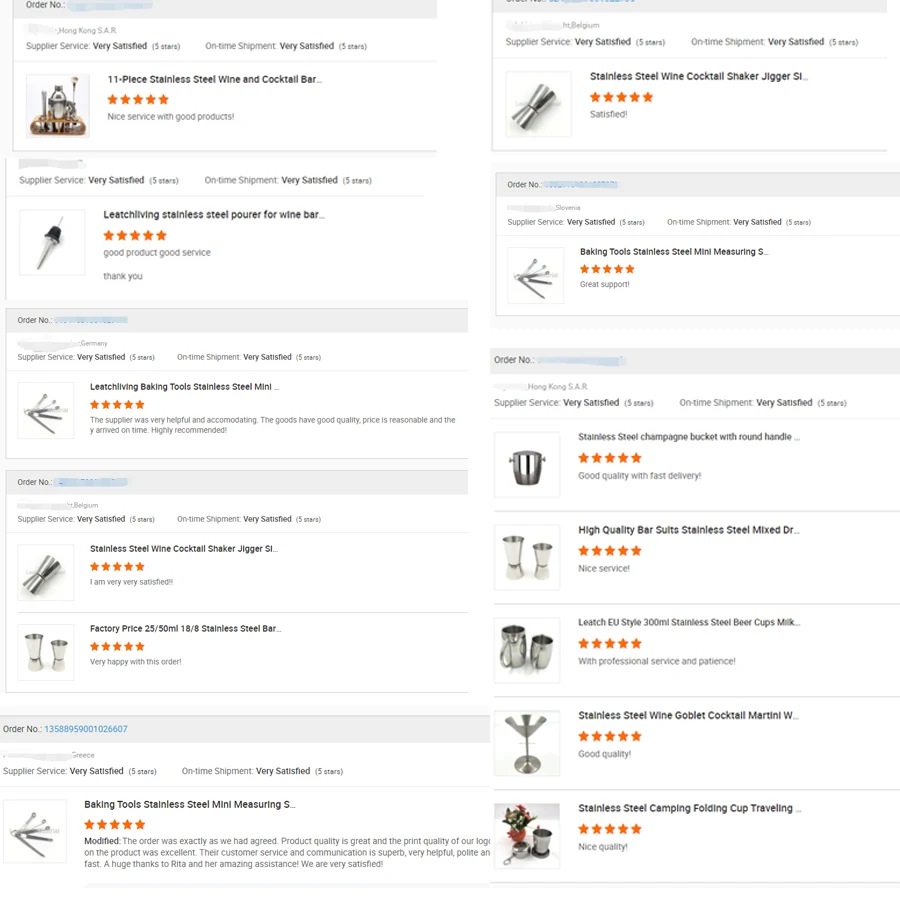Open the Leatchliving Baking Tools Stainless Steel Mini title
The height and width of the screenshot is (900, 900).
184,387
